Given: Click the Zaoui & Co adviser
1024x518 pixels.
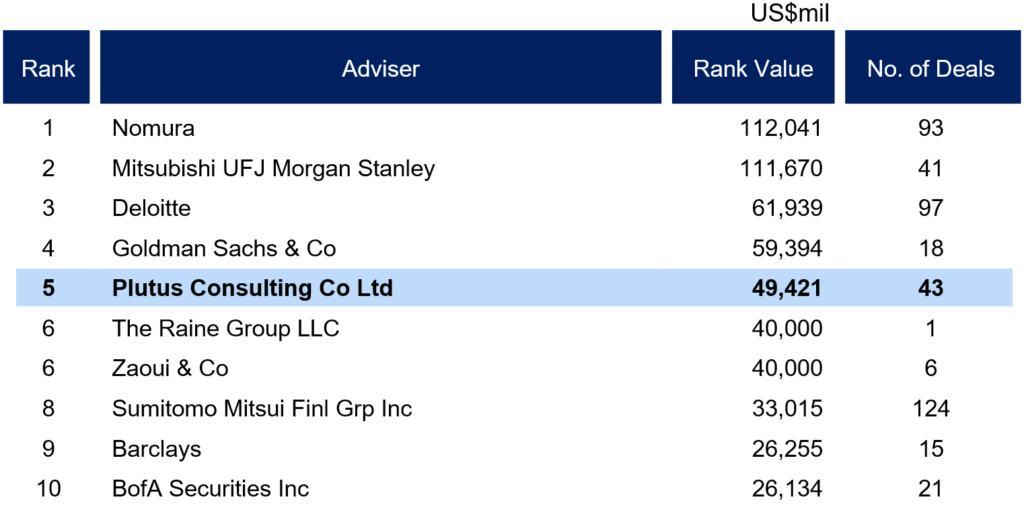Looking at the screenshot, I should coord(170,368).
